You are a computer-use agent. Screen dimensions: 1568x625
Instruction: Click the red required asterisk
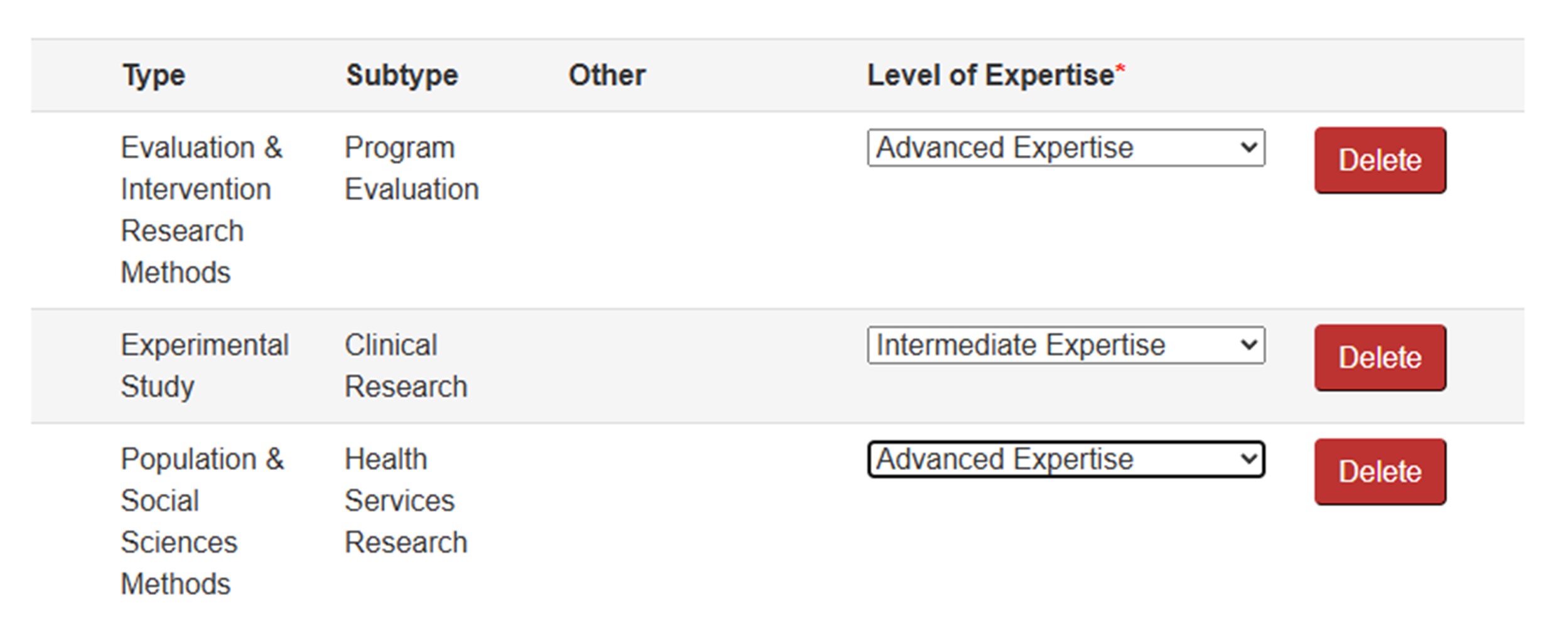(x=1120, y=68)
